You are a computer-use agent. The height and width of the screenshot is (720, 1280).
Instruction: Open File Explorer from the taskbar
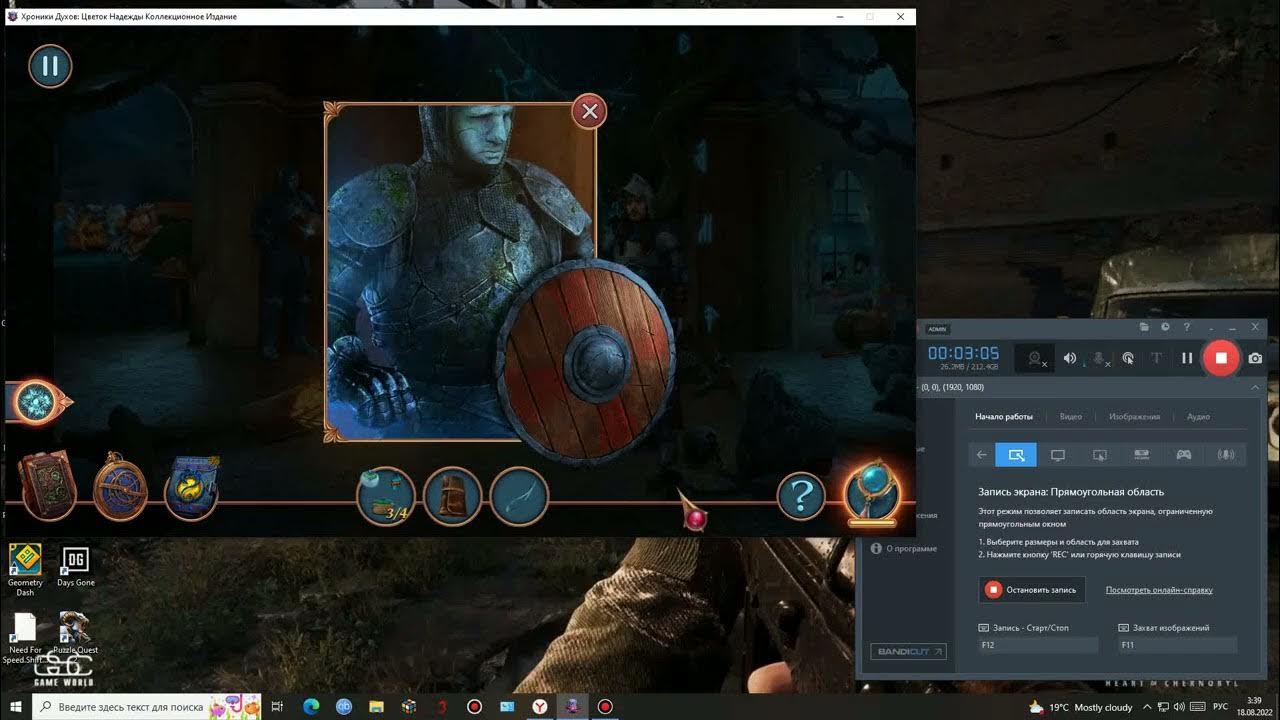point(376,707)
